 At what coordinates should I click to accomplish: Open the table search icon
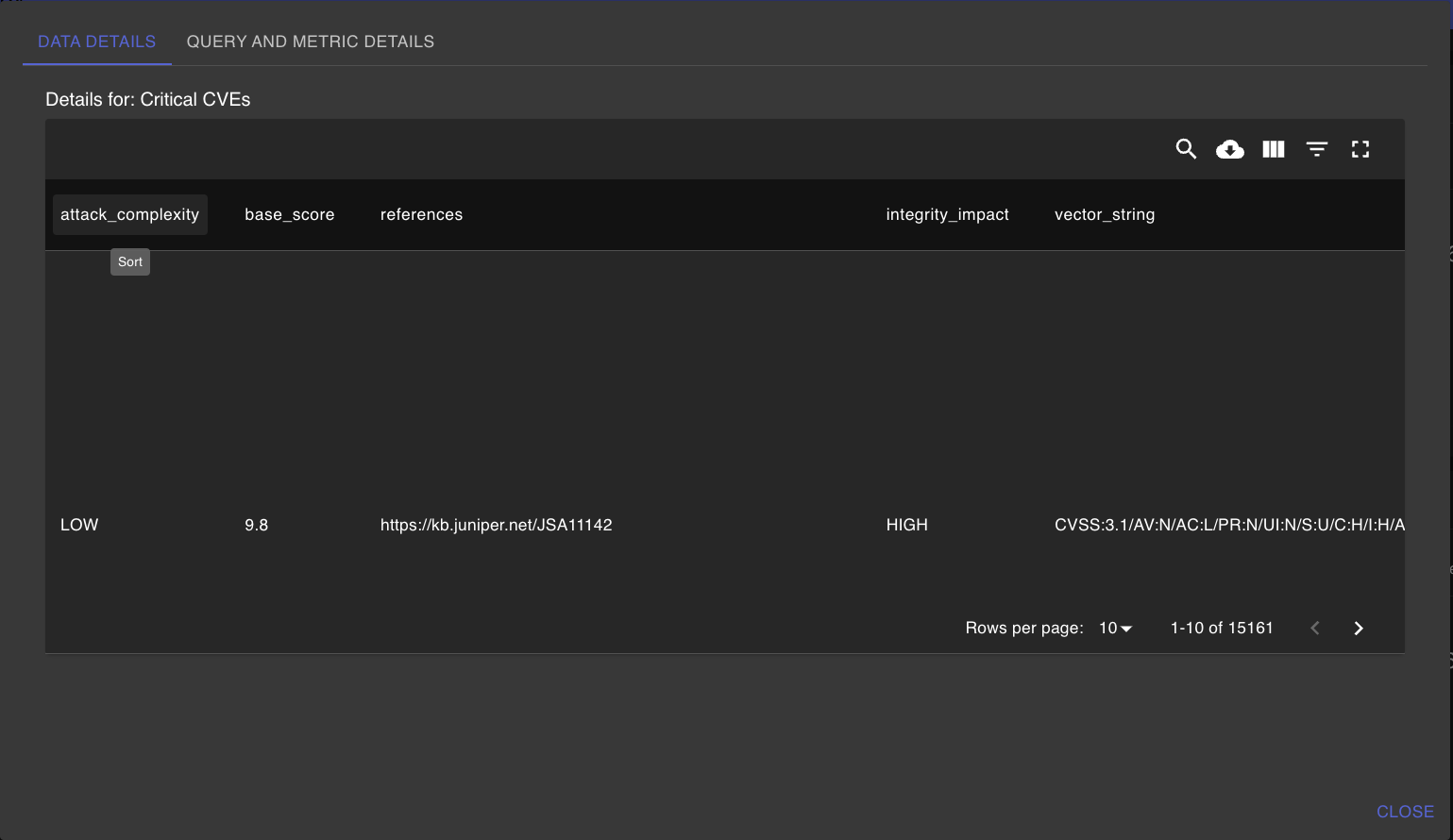click(x=1186, y=149)
